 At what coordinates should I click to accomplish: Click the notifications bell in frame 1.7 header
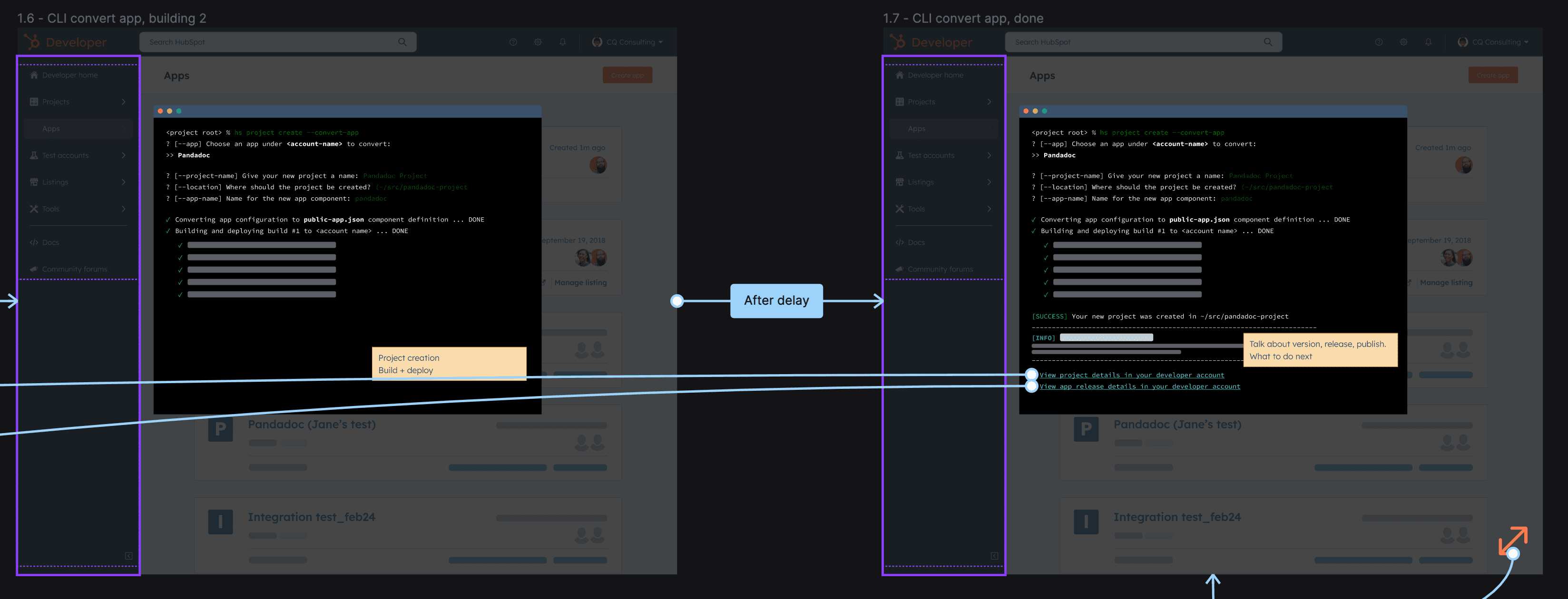tap(1428, 42)
